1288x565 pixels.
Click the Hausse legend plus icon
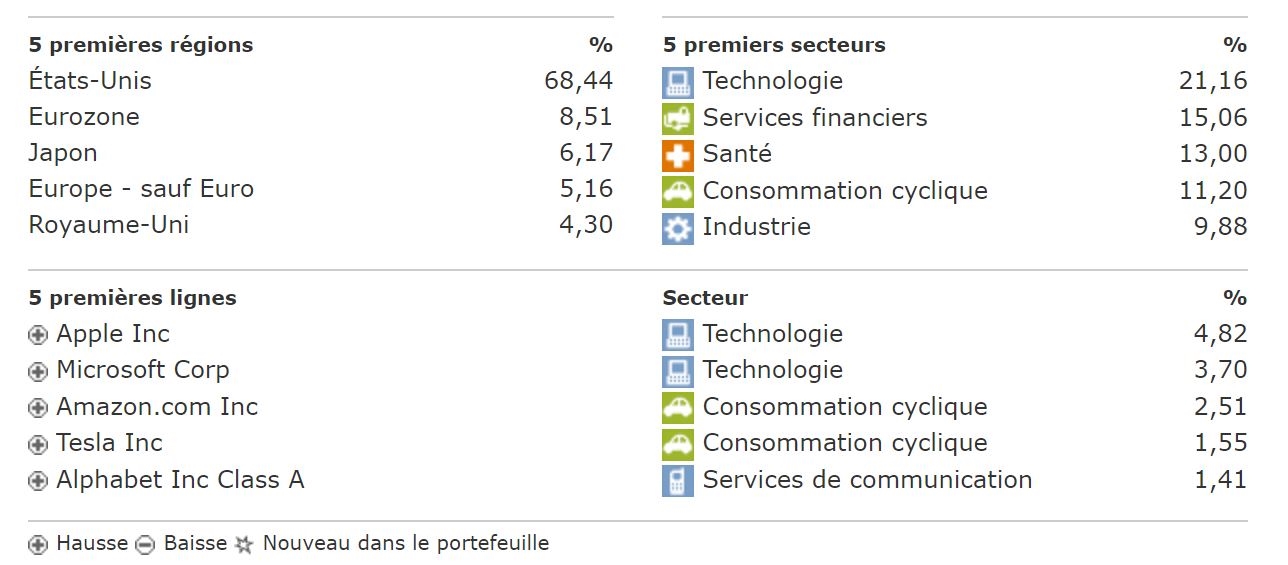point(38,545)
